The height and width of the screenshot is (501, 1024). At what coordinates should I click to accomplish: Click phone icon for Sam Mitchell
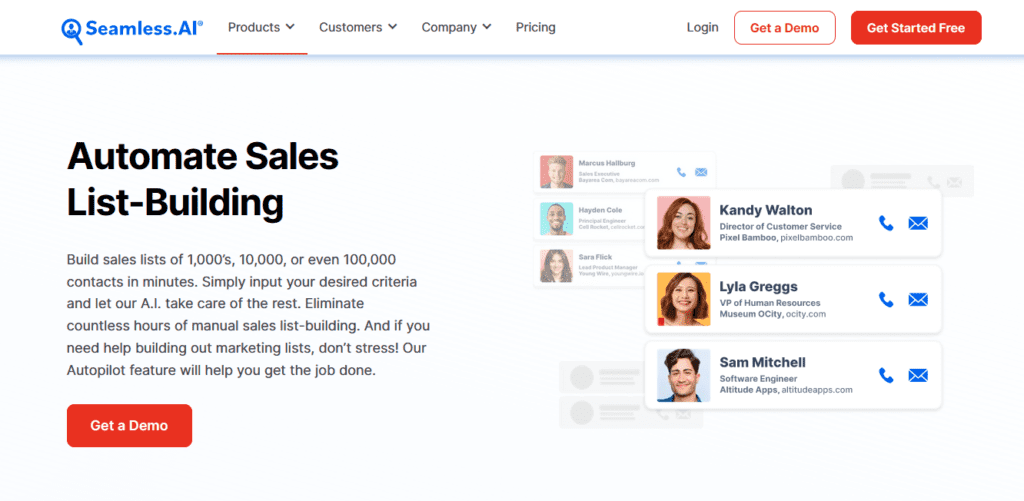tap(885, 375)
